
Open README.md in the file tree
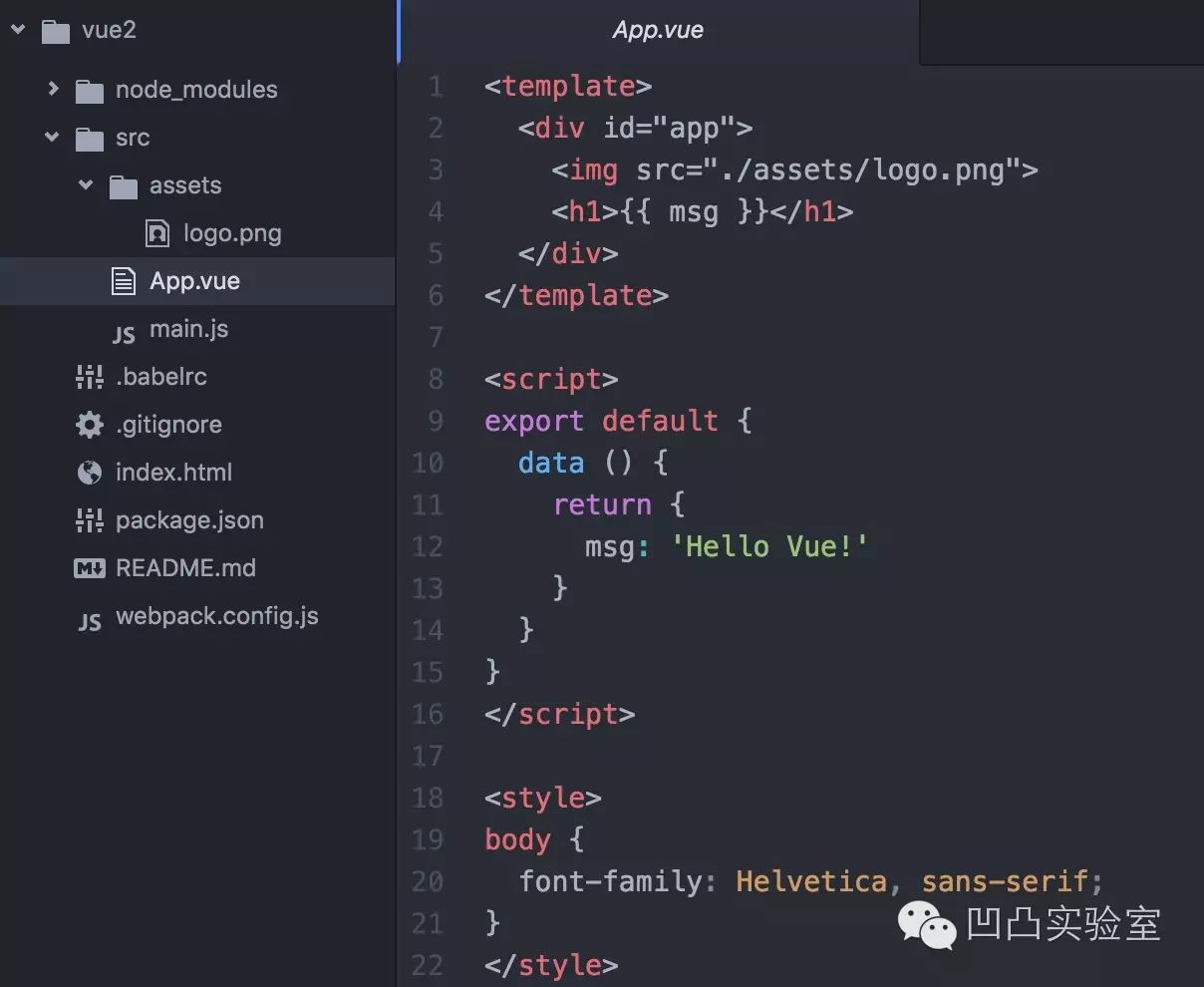(185, 568)
